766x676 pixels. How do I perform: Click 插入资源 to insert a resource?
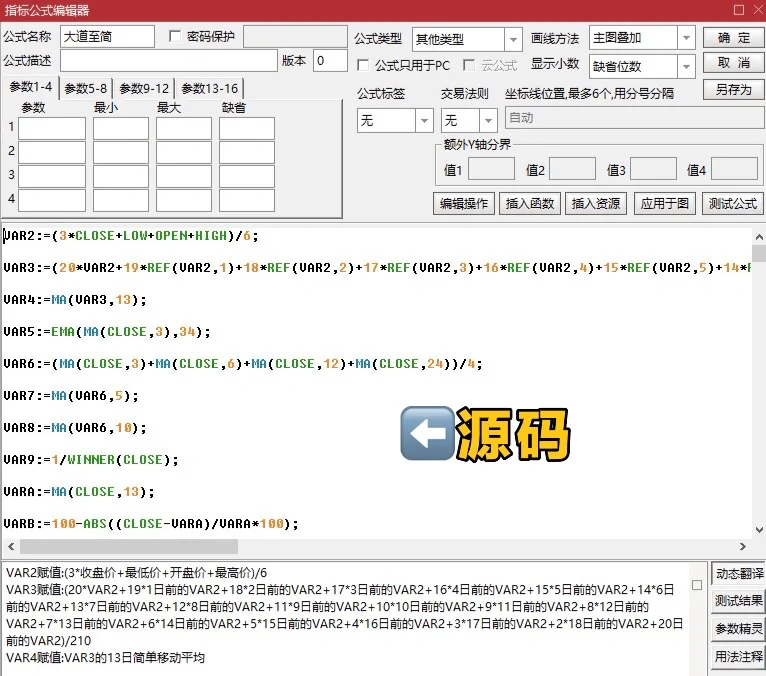click(x=596, y=203)
